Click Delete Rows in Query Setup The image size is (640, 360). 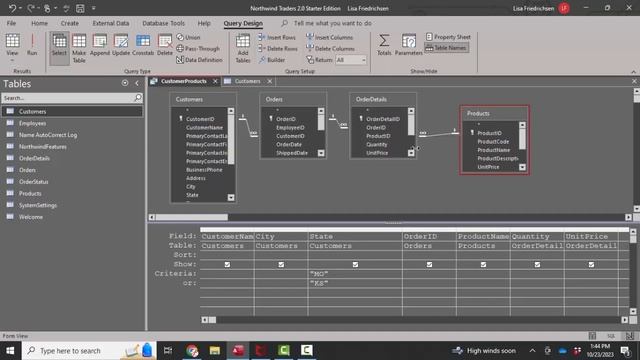click(278, 49)
